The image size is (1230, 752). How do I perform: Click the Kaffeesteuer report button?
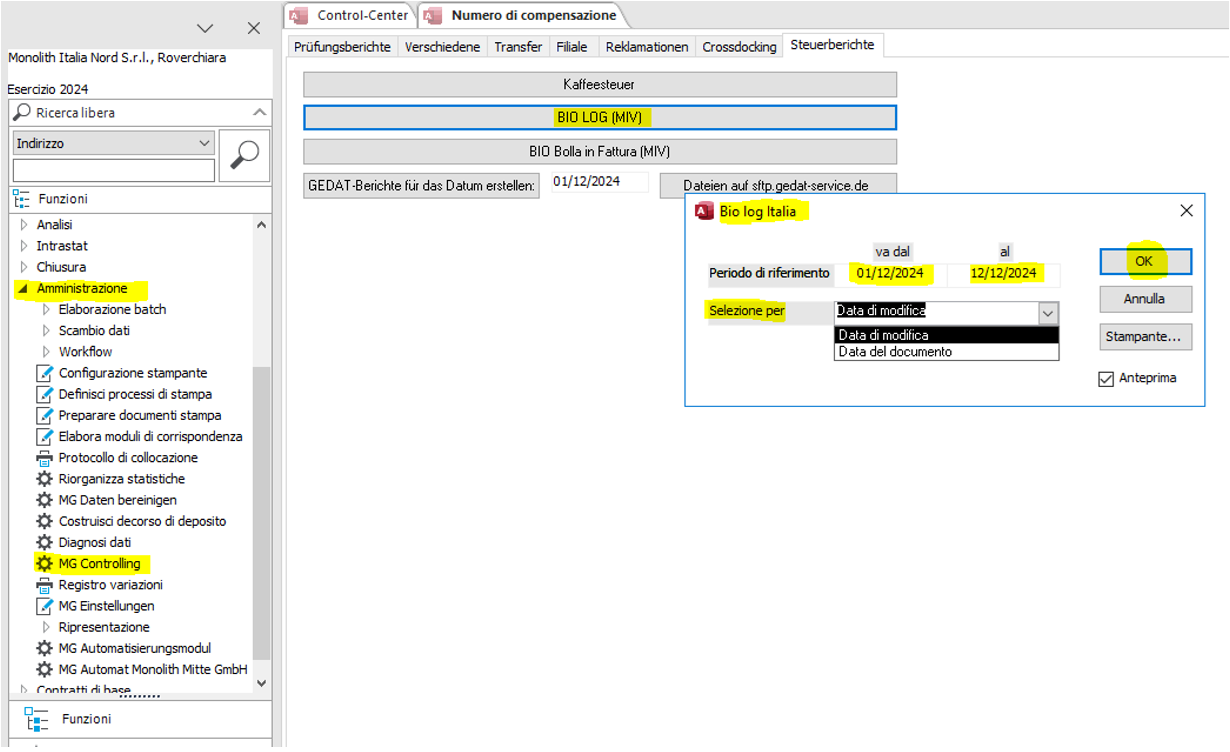tap(599, 85)
